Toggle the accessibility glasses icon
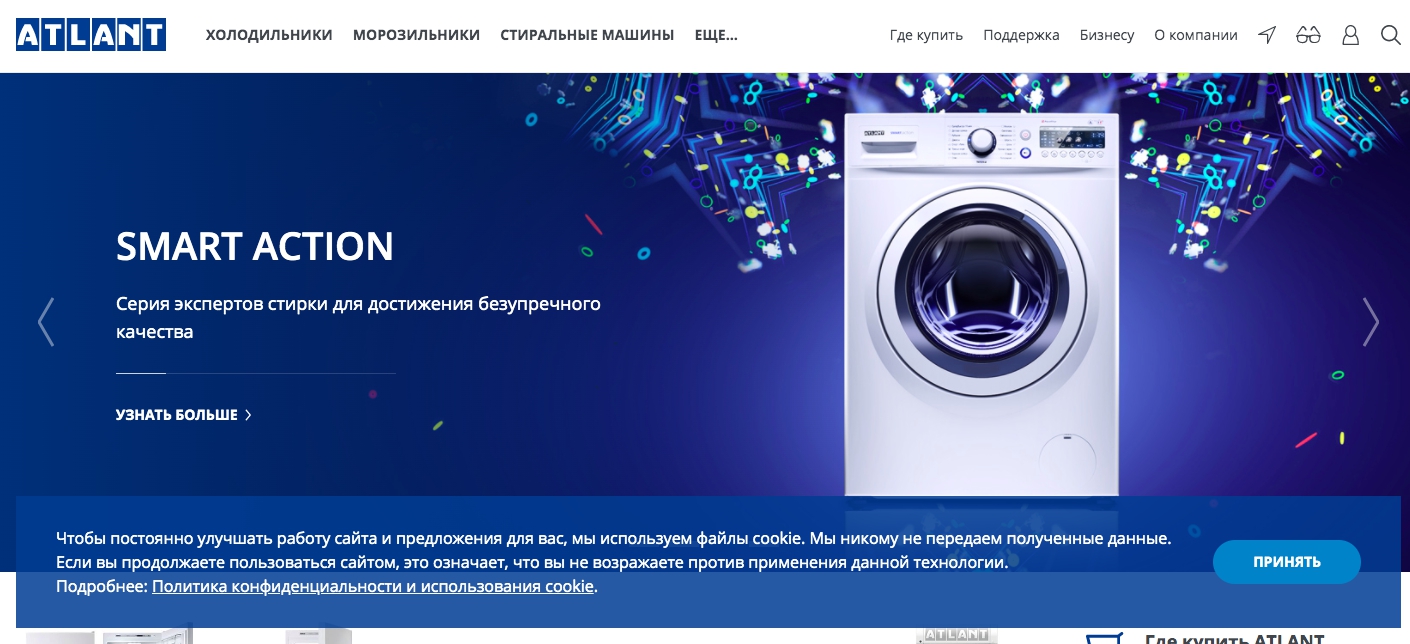 1308,35
